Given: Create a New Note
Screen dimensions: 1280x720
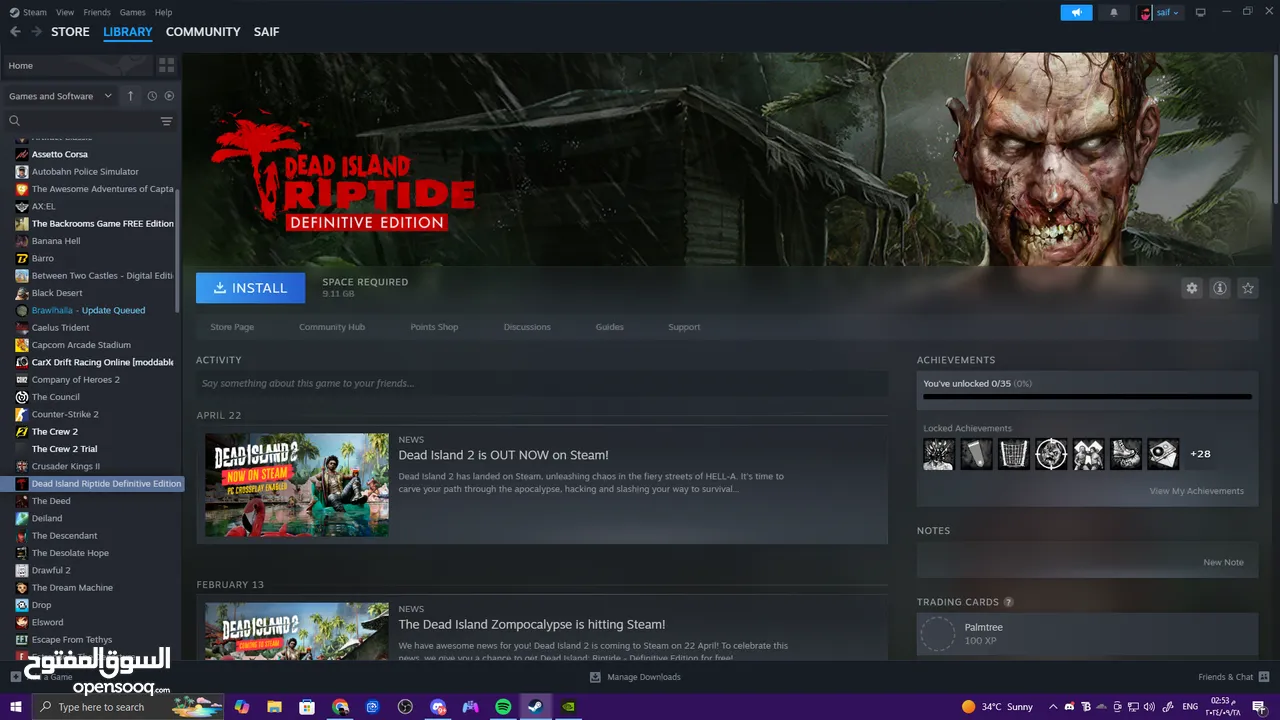Looking at the screenshot, I should [1223, 562].
